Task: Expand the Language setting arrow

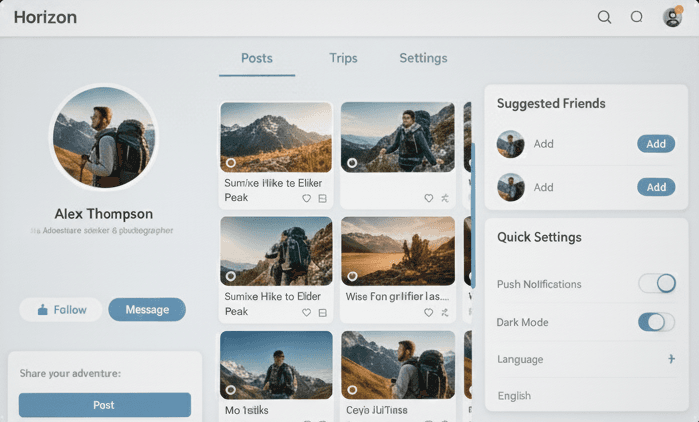Action: (671, 359)
